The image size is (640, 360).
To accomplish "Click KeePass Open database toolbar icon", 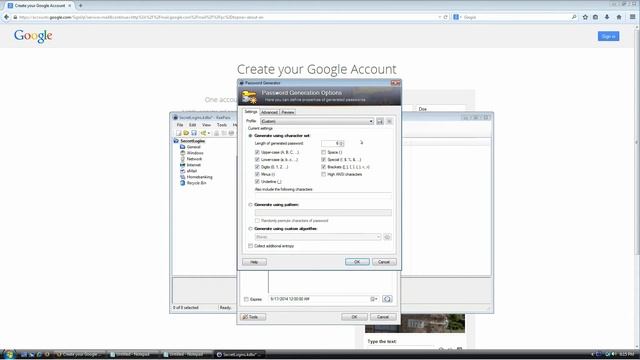I will (186, 133).
